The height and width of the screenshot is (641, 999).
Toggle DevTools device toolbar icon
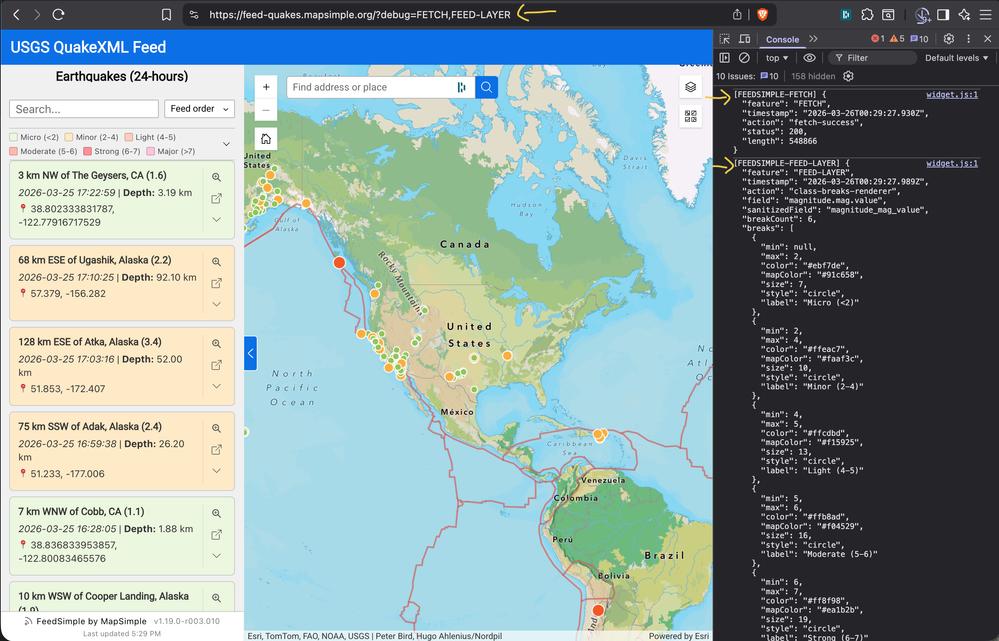pos(744,39)
